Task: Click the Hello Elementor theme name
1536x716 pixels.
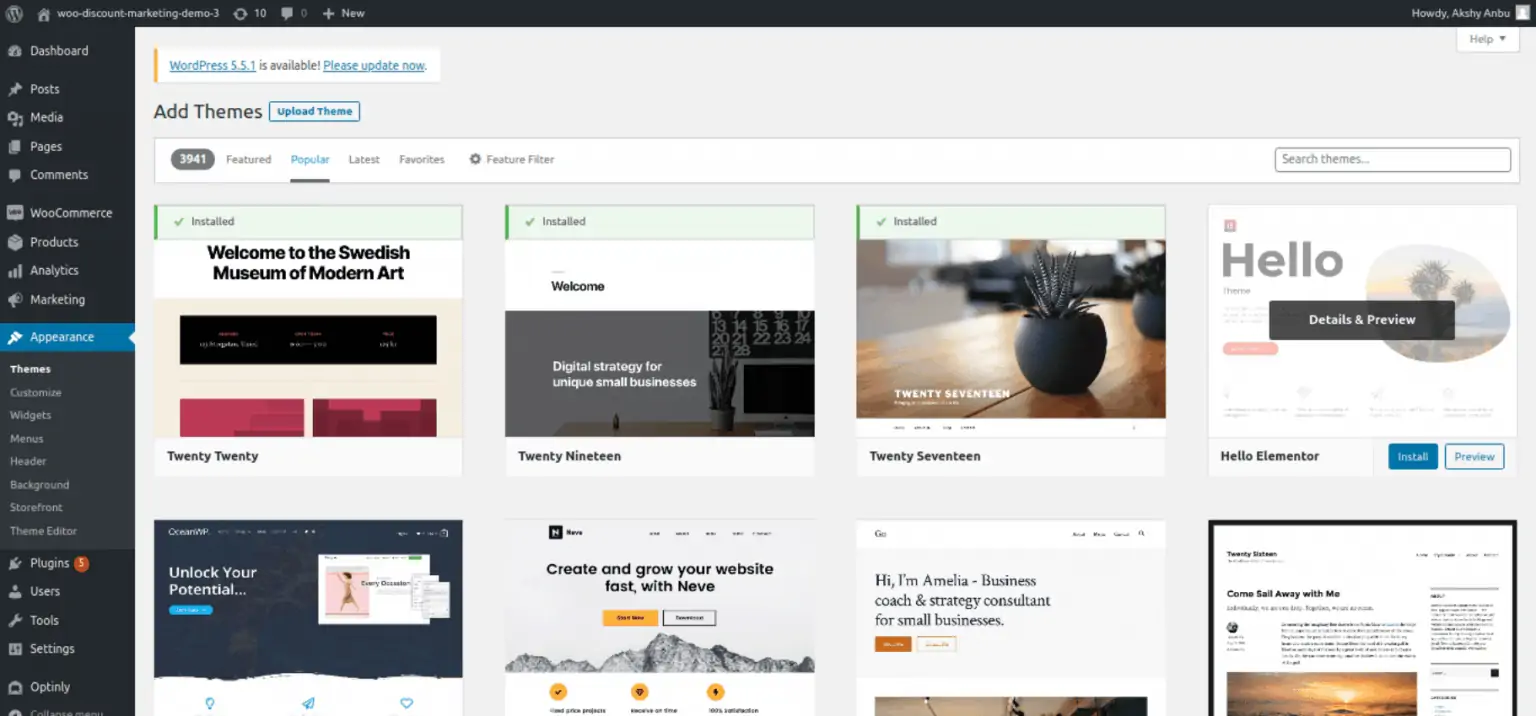Action: 1270,456
